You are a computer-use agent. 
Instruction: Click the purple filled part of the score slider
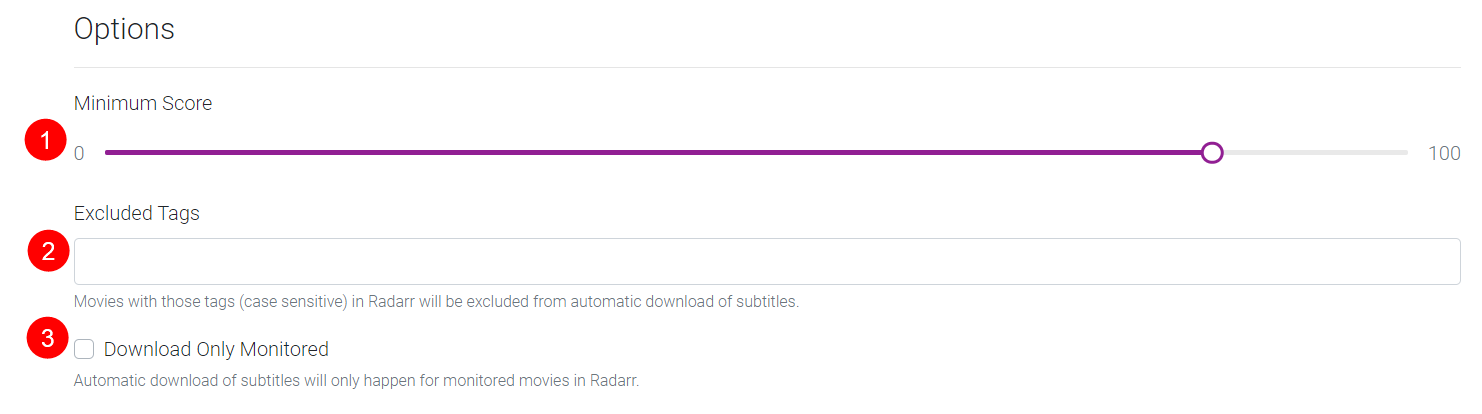click(x=650, y=153)
